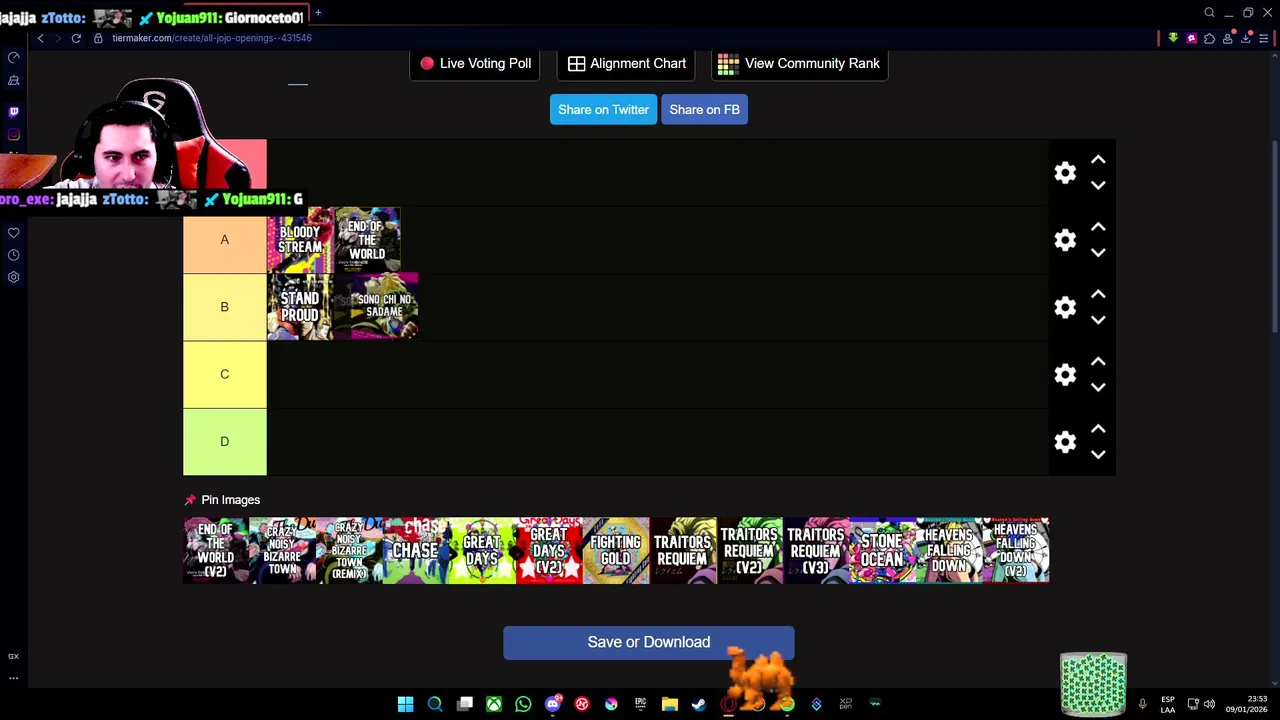Open Instagram in Opera sidebar
This screenshot has height=720, width=1280.
point(14,134)
